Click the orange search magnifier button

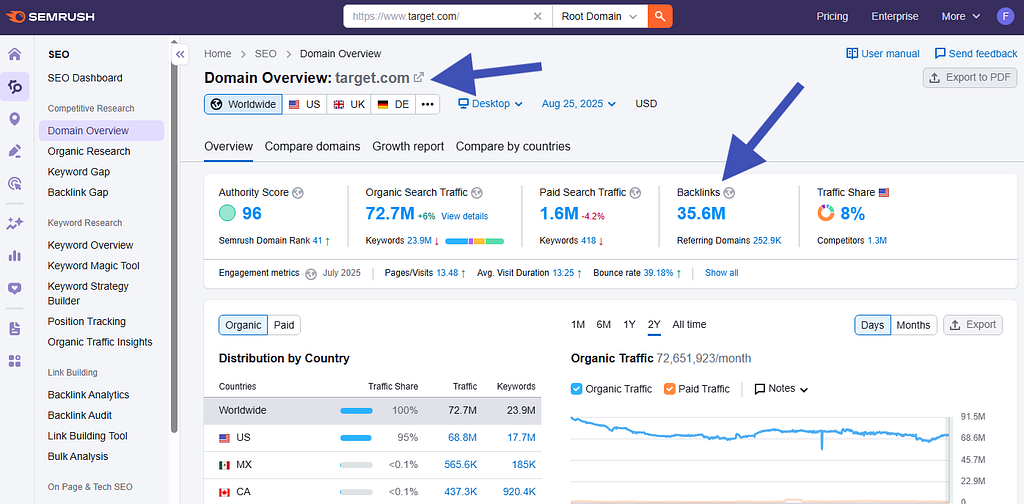click(x=660, y=16)
